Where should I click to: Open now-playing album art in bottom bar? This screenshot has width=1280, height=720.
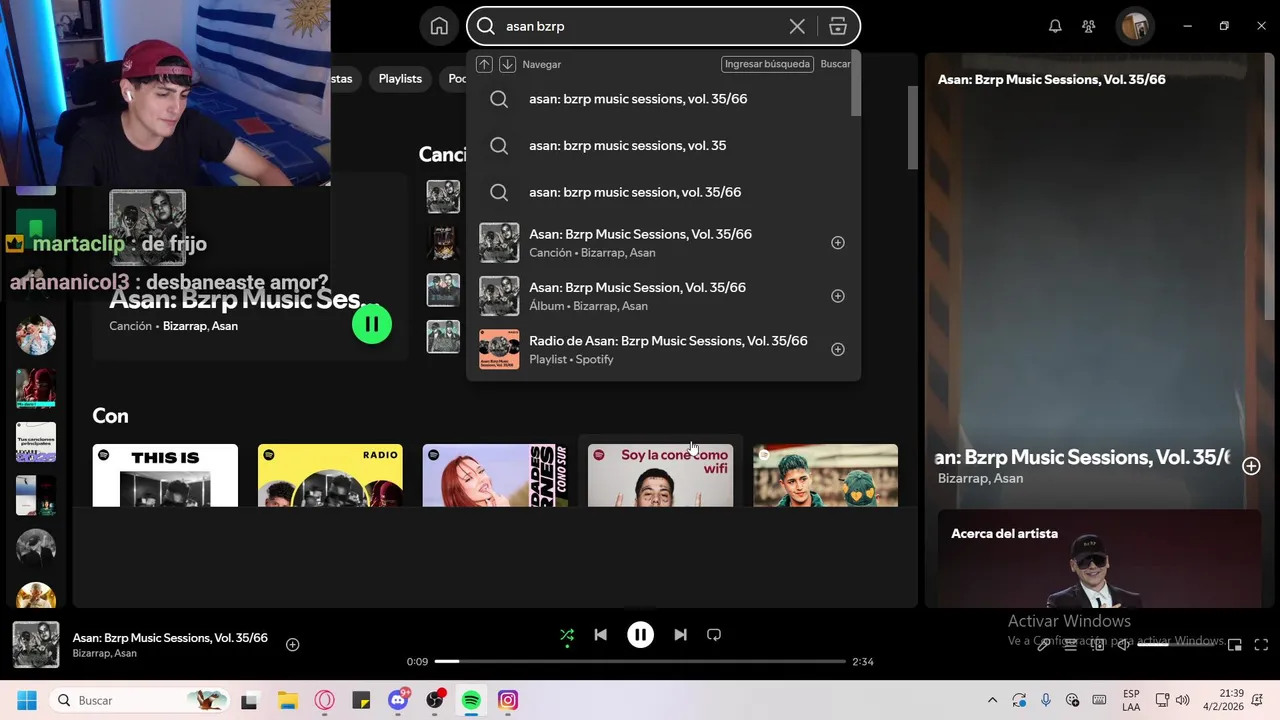36,645
